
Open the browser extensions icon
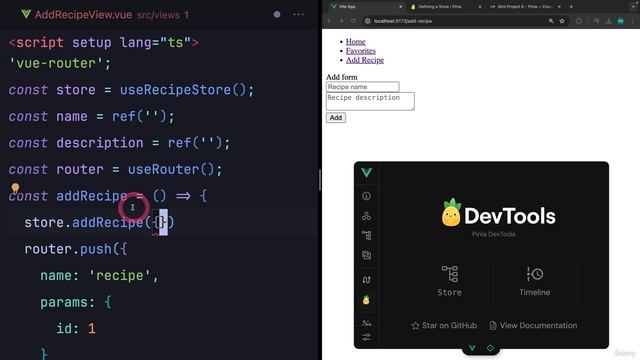578,21
